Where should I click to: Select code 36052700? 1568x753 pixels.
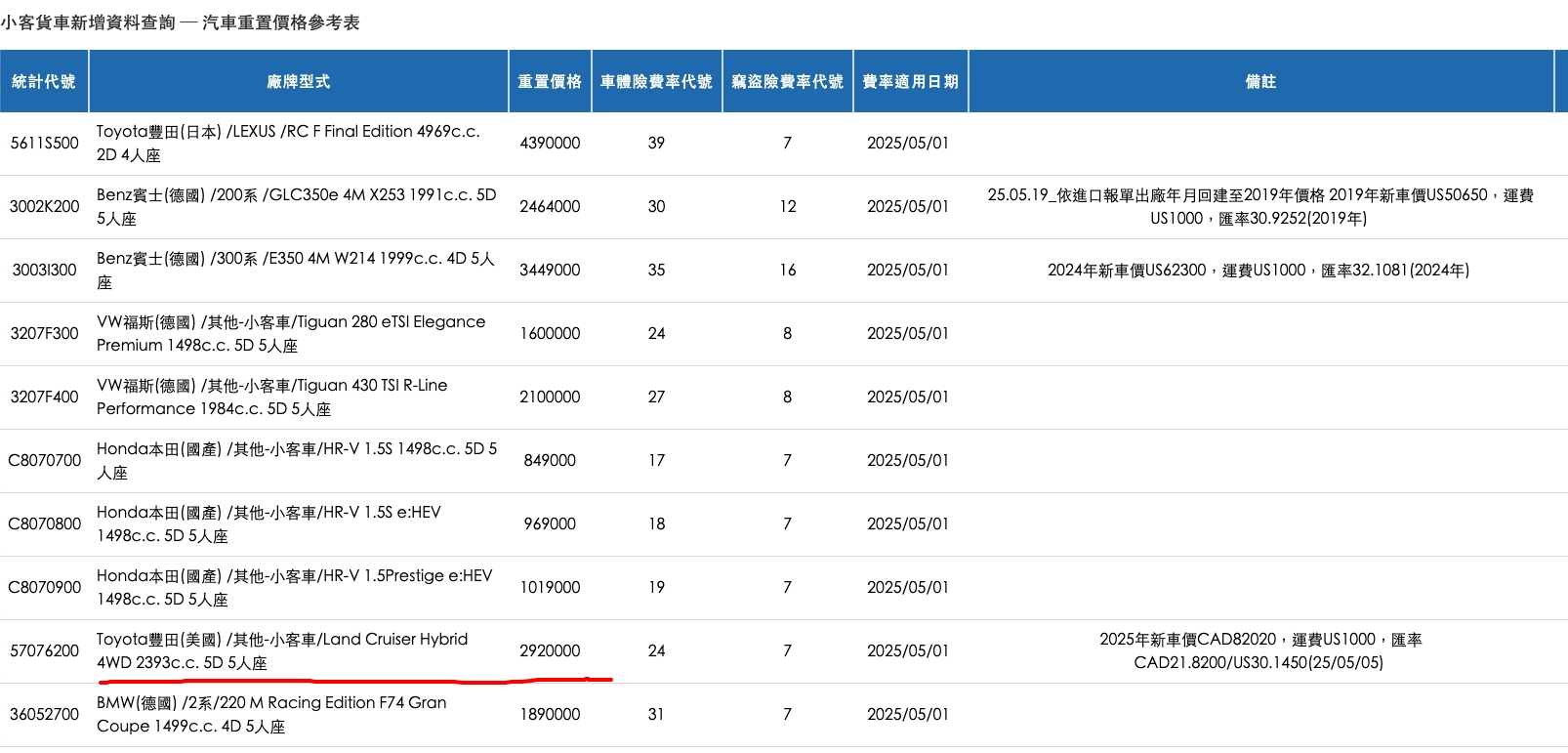click(x=44, y=714)
